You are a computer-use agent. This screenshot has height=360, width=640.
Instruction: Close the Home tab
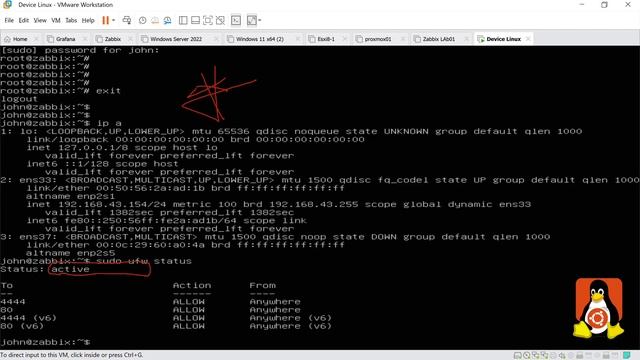tap(36, 39)
